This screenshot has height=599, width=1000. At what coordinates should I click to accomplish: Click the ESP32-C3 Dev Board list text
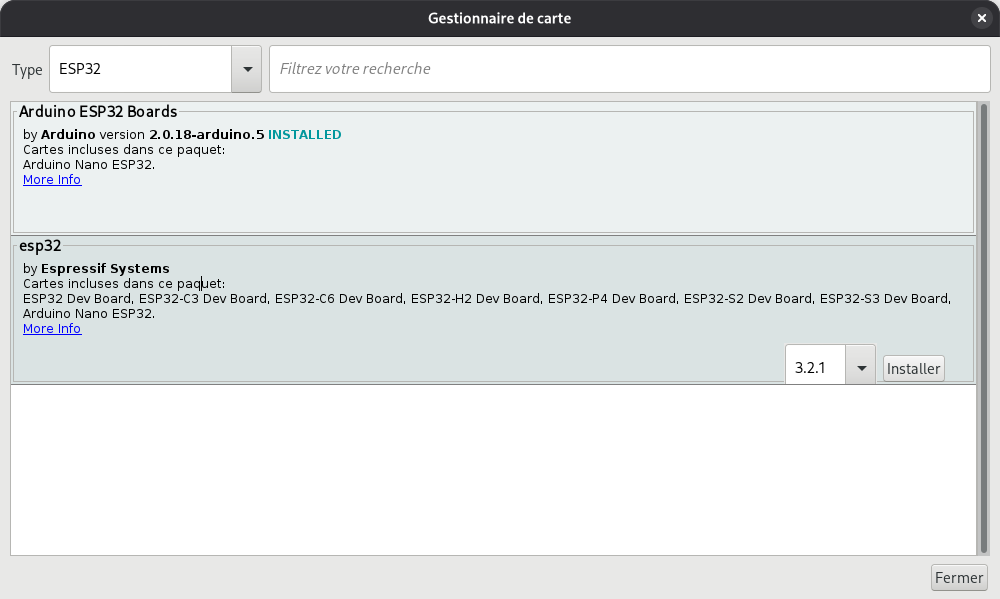click(x=203, y=299)
